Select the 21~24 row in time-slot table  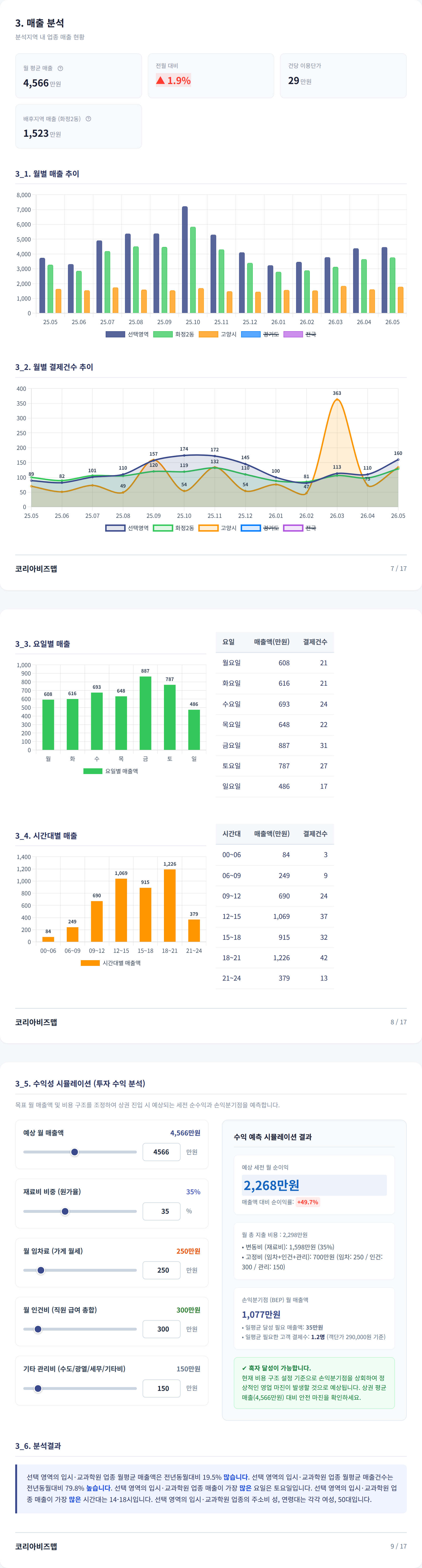click(275, 978)
